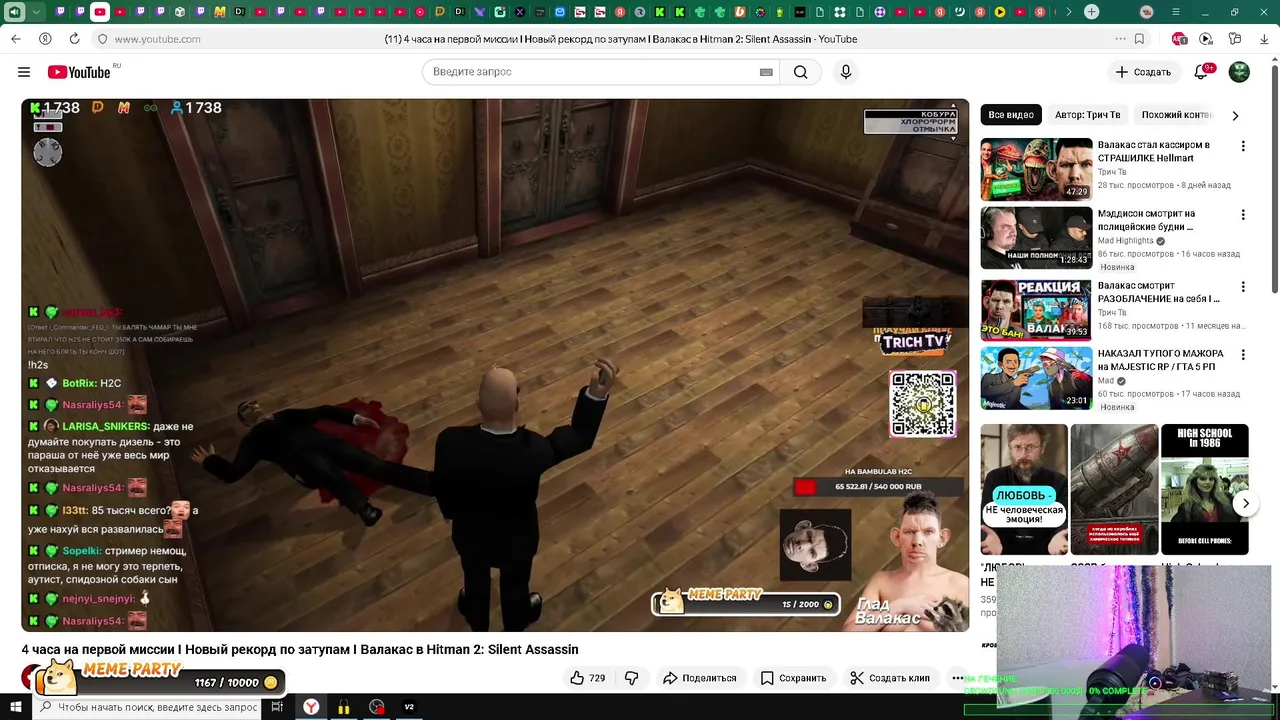The height and width of the screenshot is (720, 1280).
Task: Open 'Валакас смотрит РАЗОБЛАЧЕНИЕ' video title
Action: point(1158,292)
